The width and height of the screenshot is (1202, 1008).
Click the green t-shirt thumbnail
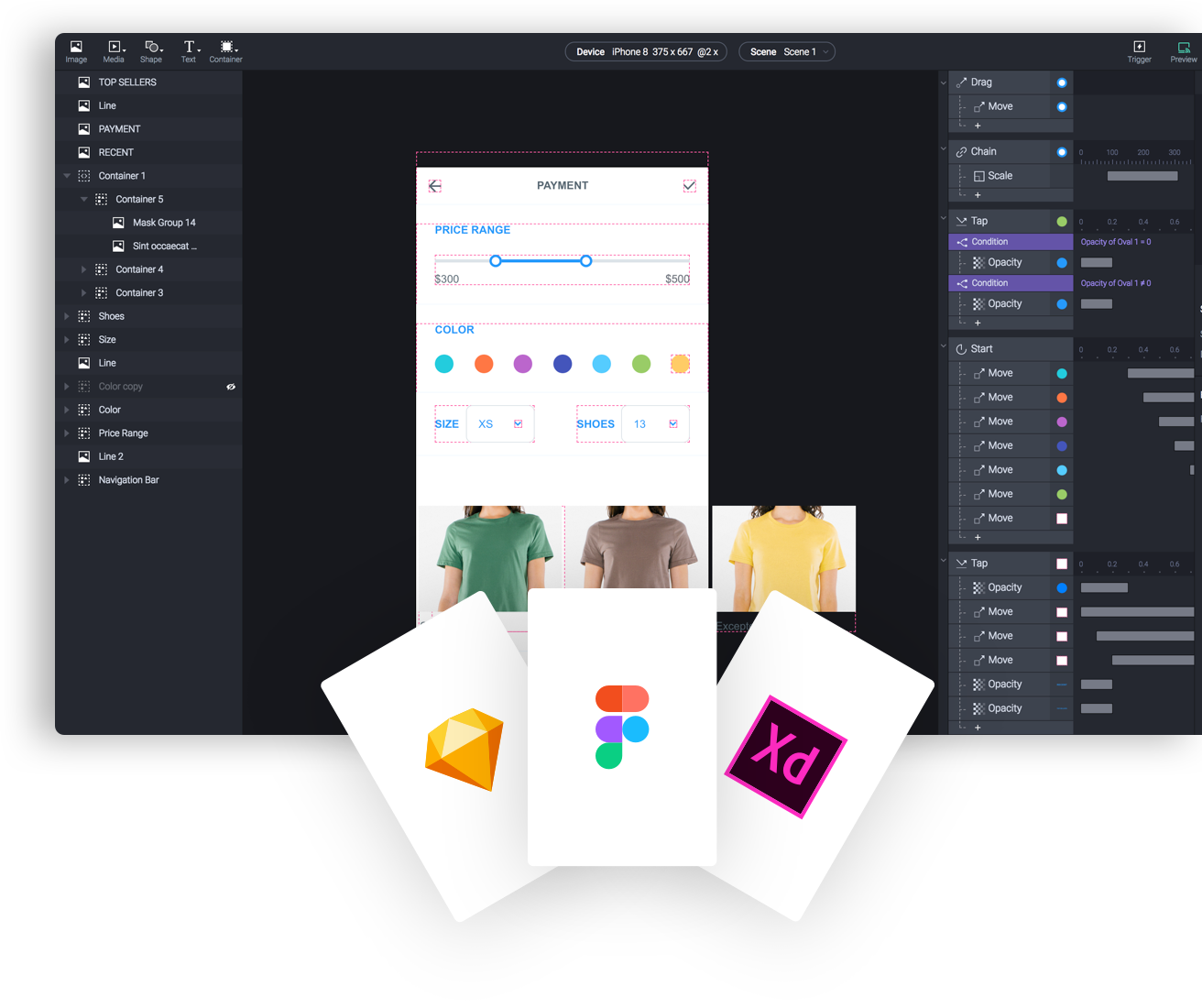(490, 559)
